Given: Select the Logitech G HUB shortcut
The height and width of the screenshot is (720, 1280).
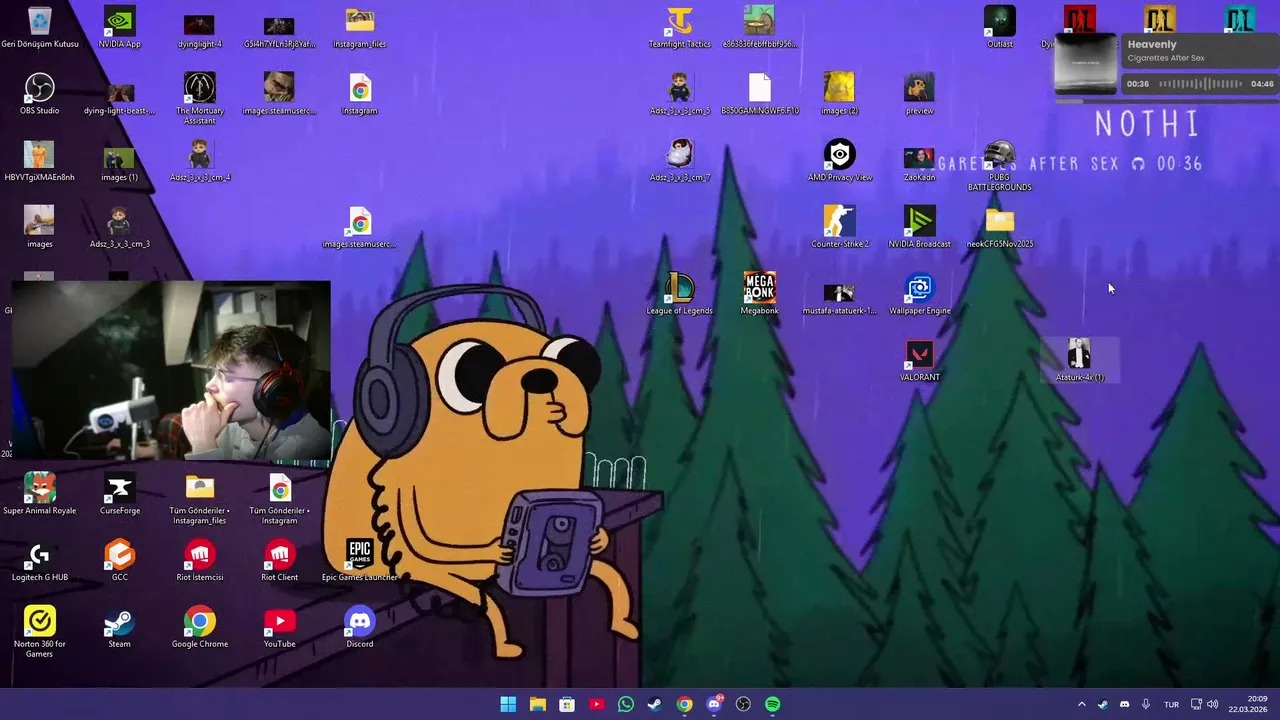Looking at the screenshot, I should (x=39, y=561).
